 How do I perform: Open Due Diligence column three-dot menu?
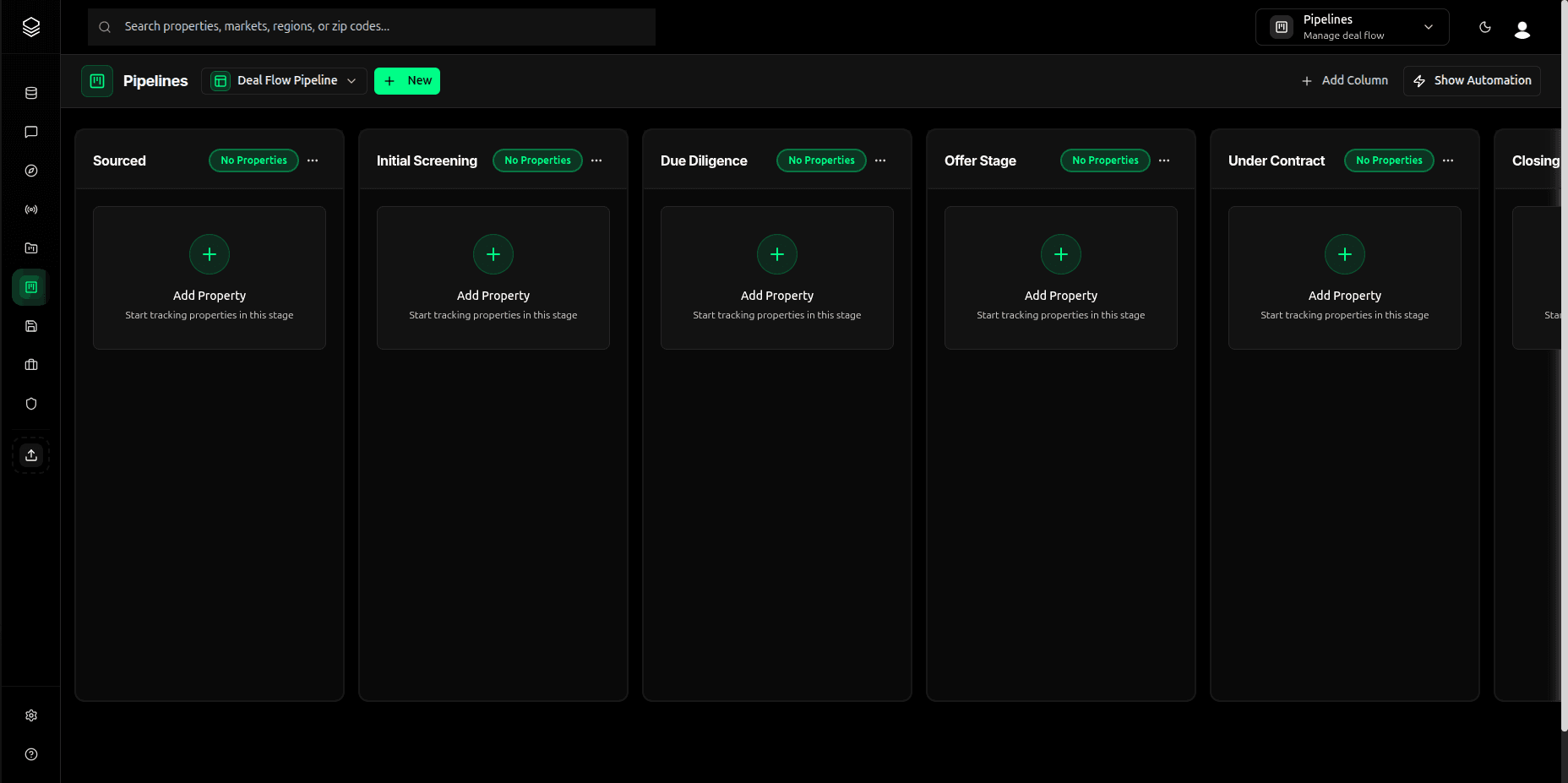pos(880,160)
